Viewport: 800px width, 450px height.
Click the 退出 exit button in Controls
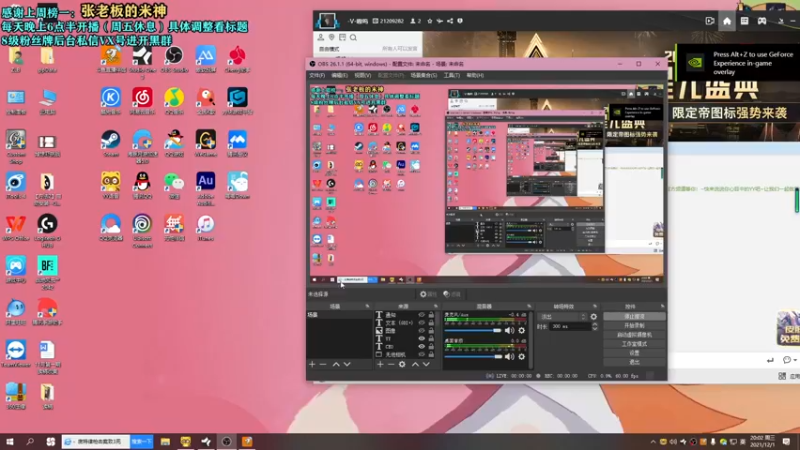pyautogui.click(x=634, y=362)
